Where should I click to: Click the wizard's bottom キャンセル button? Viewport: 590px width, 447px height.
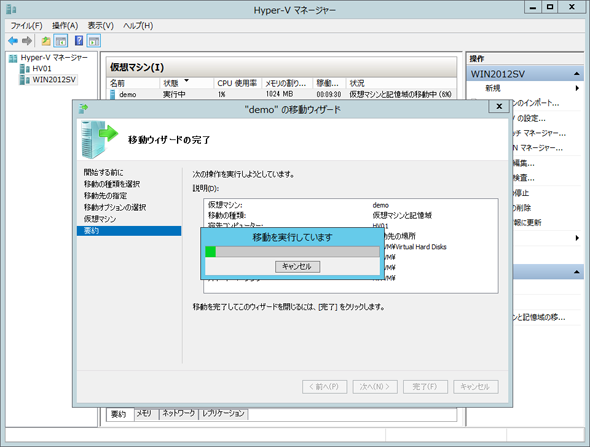pyautogui.click(x=476, y=387)
